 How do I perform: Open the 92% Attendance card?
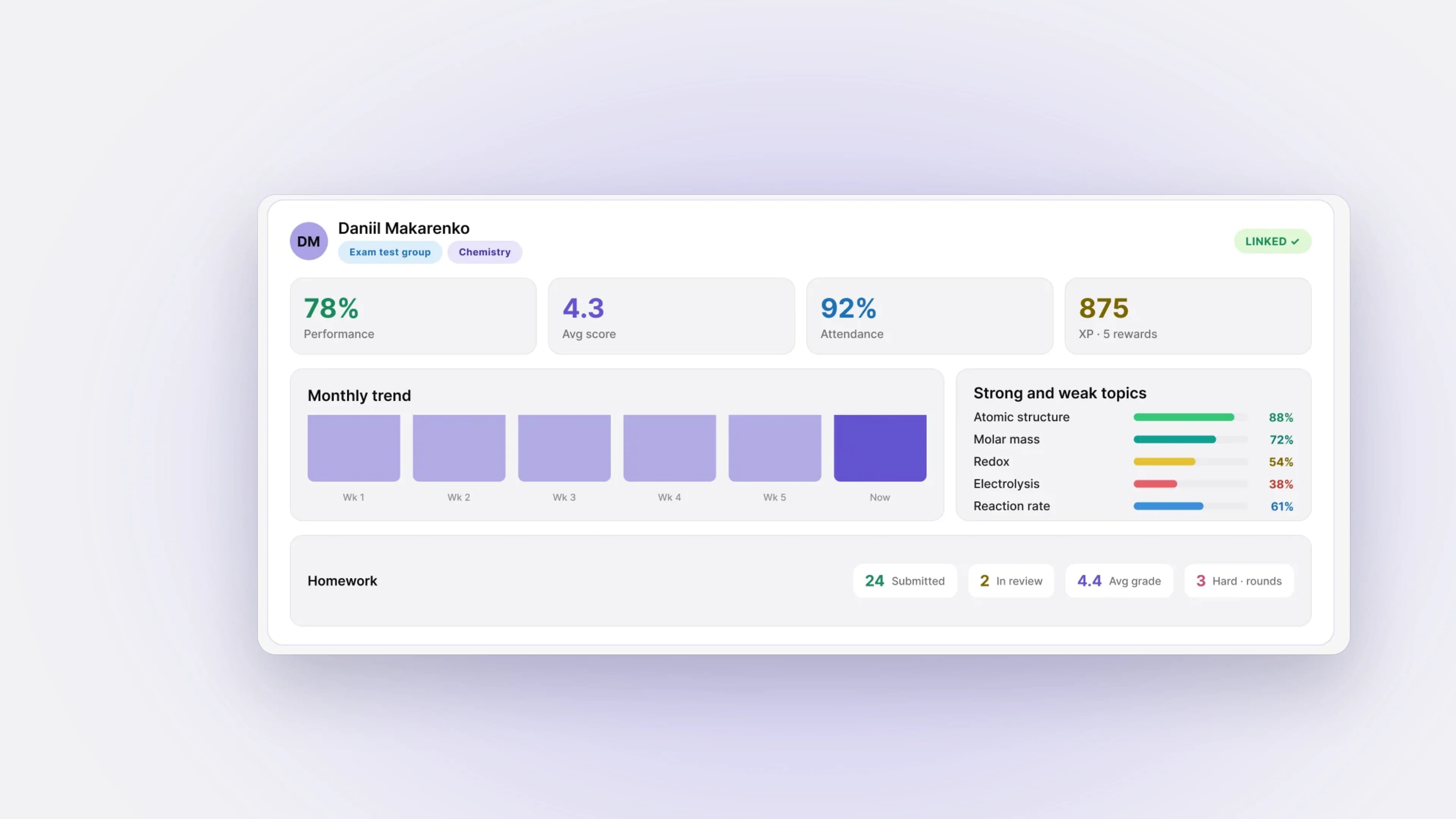[930, 316]
